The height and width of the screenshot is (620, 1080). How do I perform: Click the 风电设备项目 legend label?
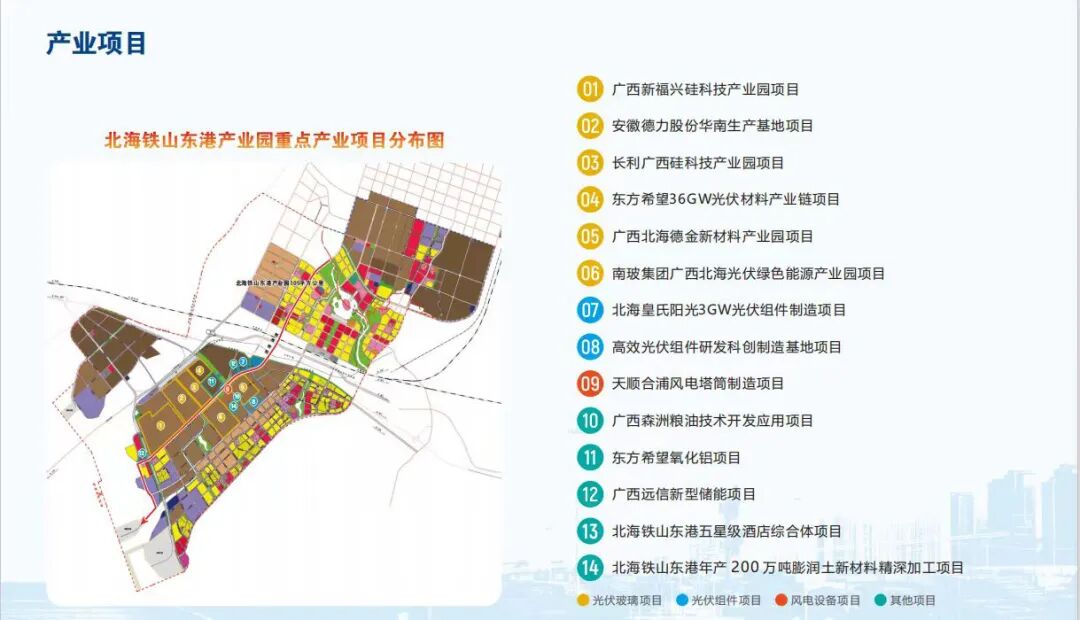[825, 601]
